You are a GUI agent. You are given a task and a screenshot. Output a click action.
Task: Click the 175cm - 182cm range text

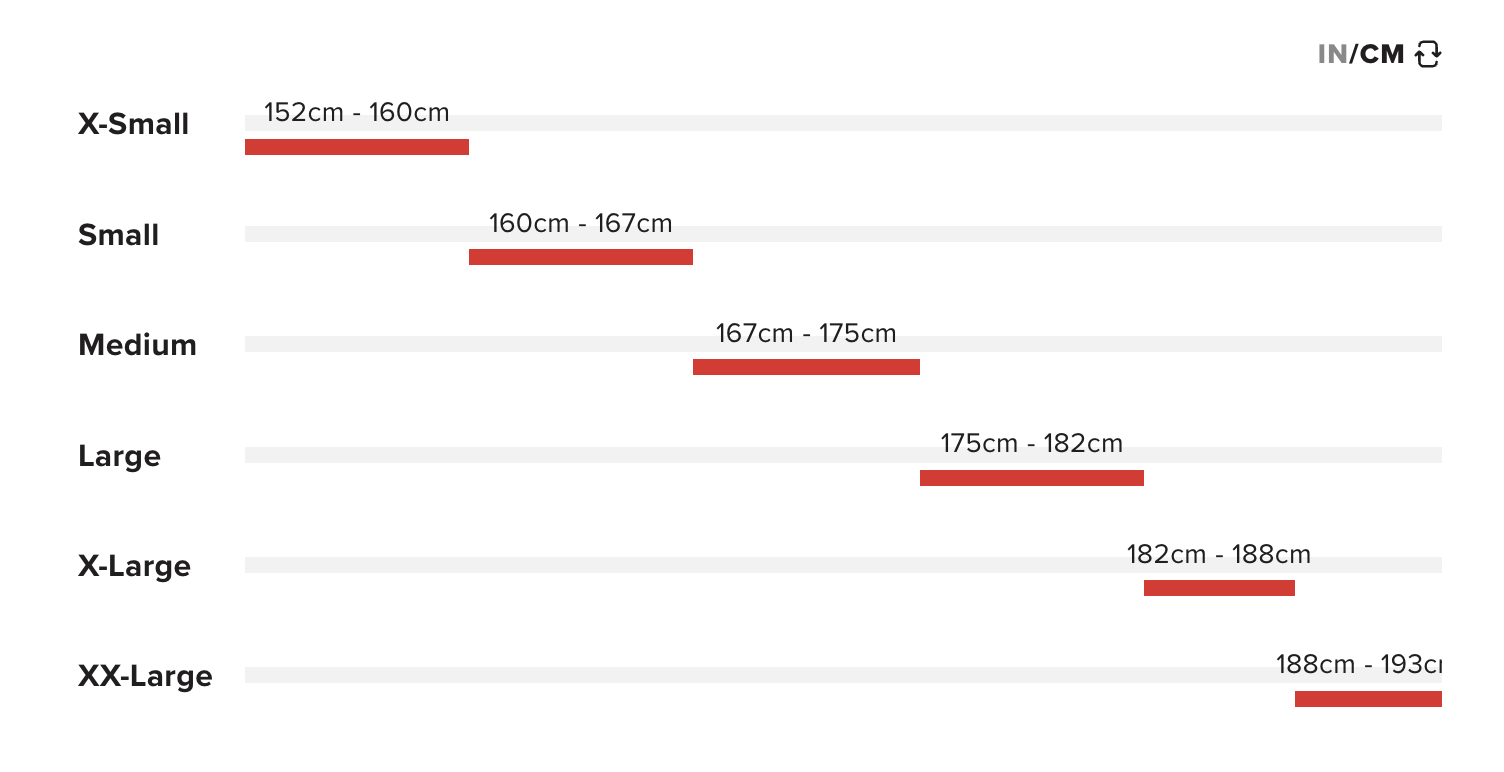(1032, 443)
